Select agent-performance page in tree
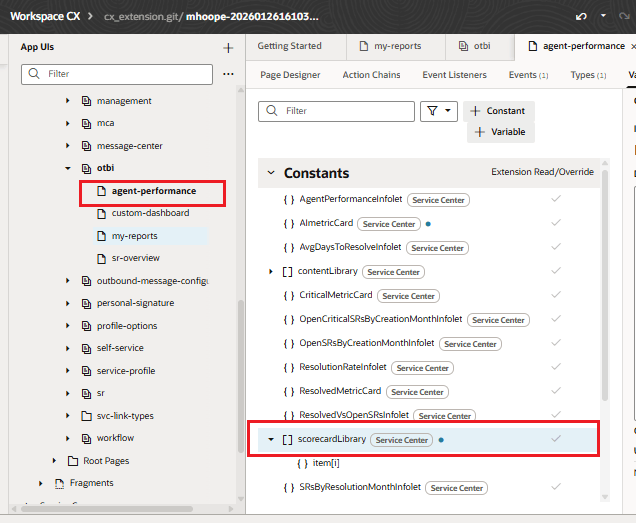 153,191
